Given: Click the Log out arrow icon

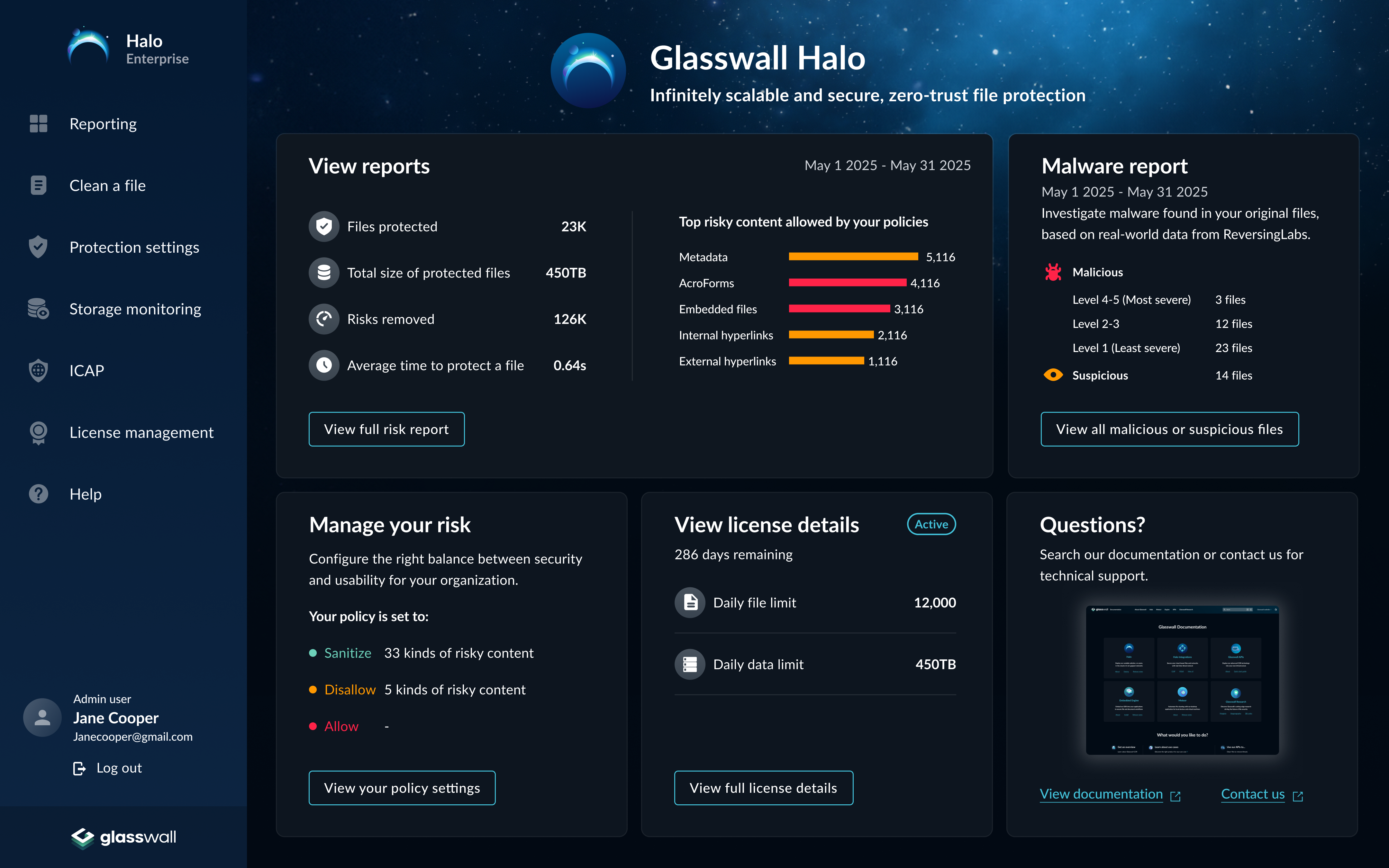Looking at the screenshot, I should coord(80,768).
